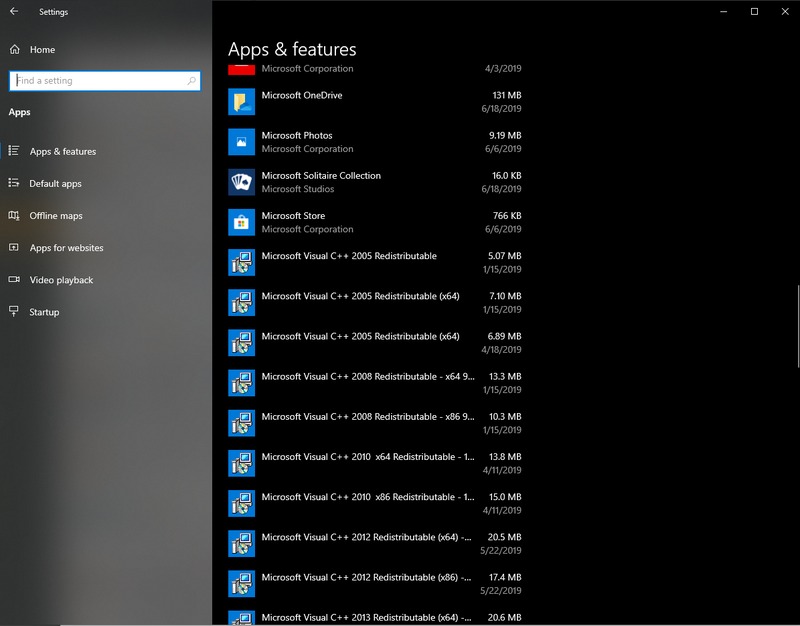This screenshot has height=626, width=800.
Task: Open the Apps & features section
Action: point(63,152)
